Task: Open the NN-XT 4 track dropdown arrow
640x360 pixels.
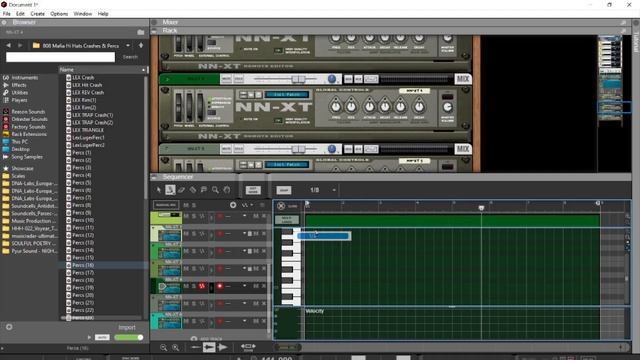Action: pos(244,286)
